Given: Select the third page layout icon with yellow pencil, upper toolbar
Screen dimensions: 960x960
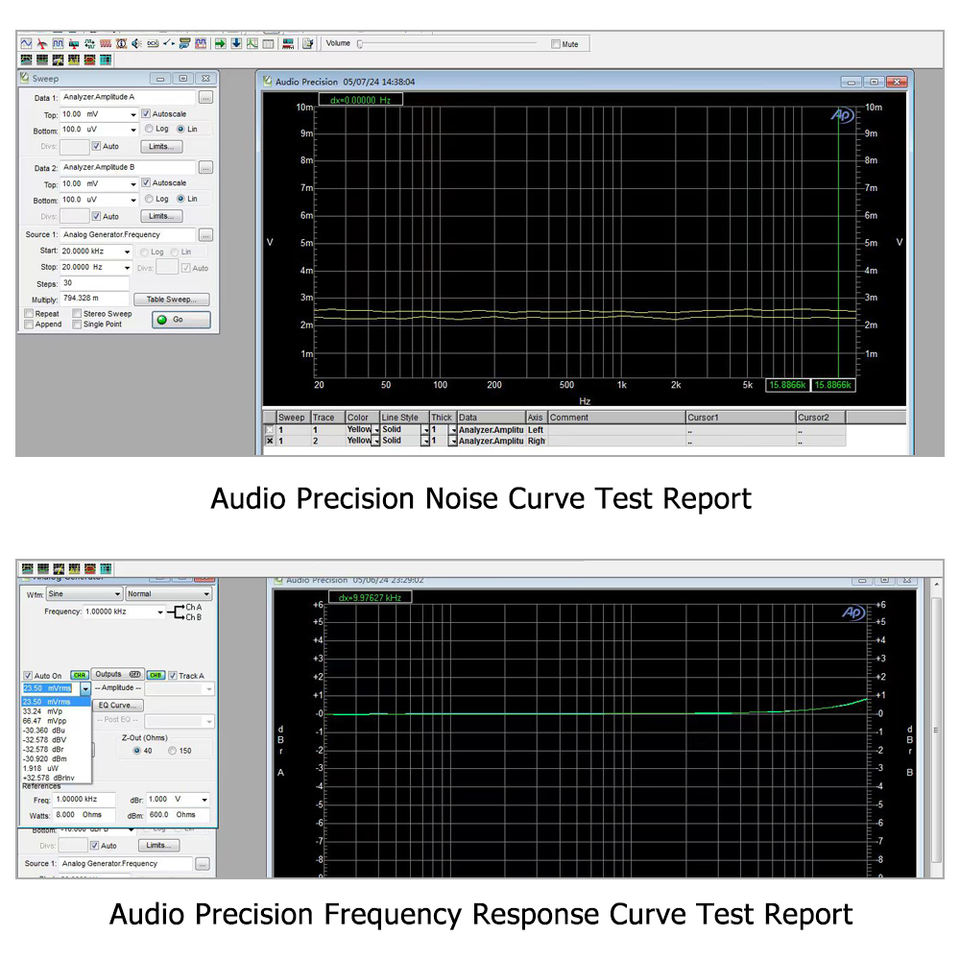Looking at the screenshot, I should pyautogui.click(x=58, y=59).
